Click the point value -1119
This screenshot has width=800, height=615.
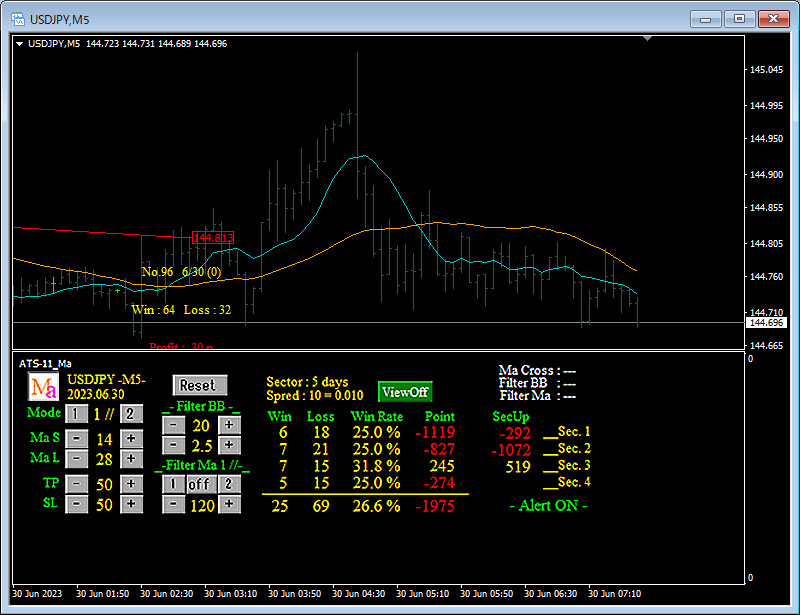click(x=435, y=432)
